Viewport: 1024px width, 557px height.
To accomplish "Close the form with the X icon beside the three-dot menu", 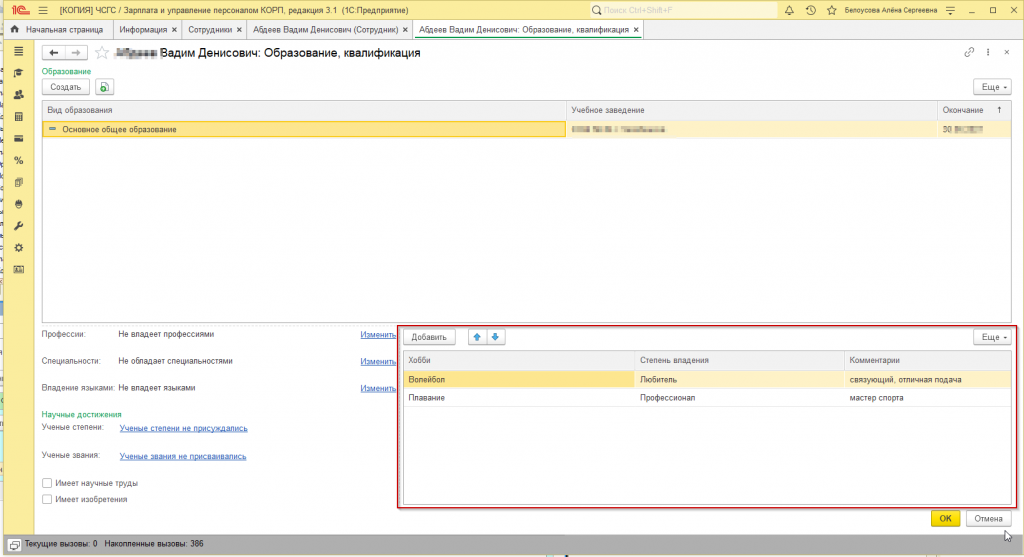I will point(1006,52).
